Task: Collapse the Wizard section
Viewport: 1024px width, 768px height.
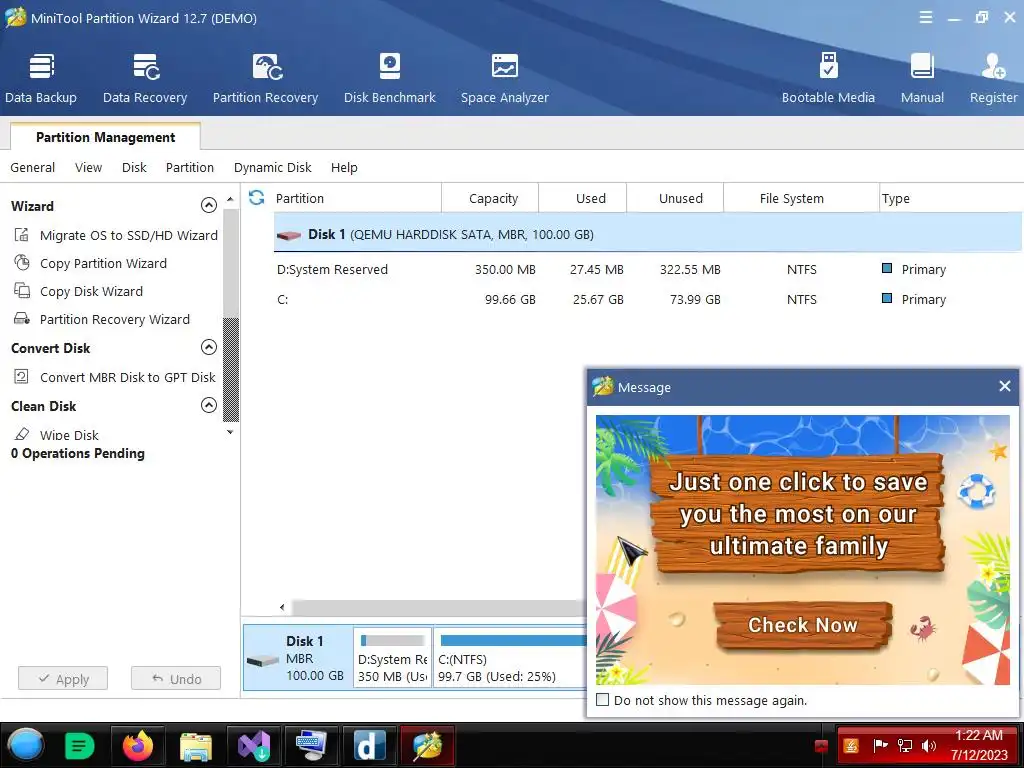Action: pyautogui.click(x=208, y=206)
